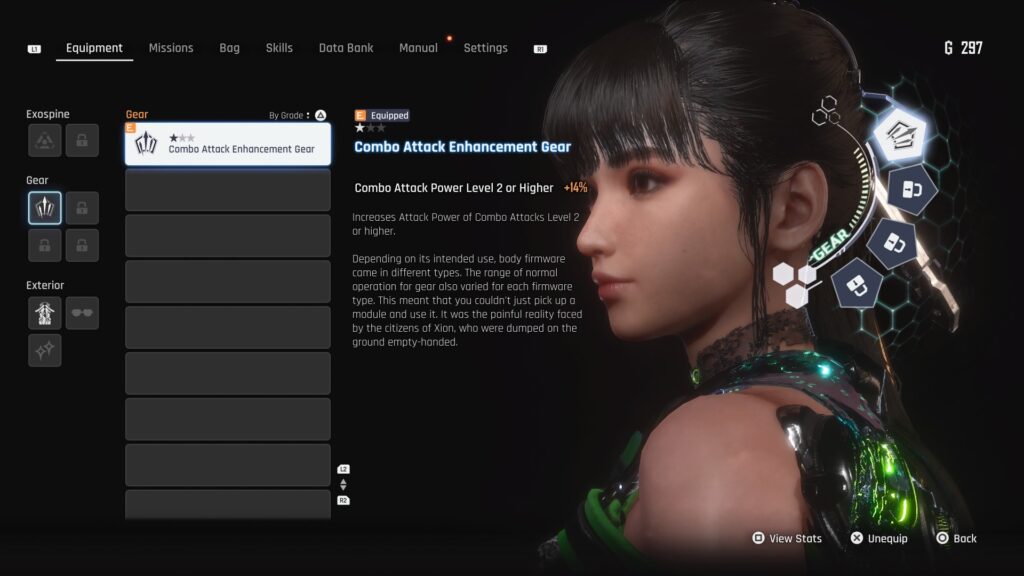Click the R2 scroll-down indicator
Screen dimensions: 1024x576
click(x=344, y=500)
